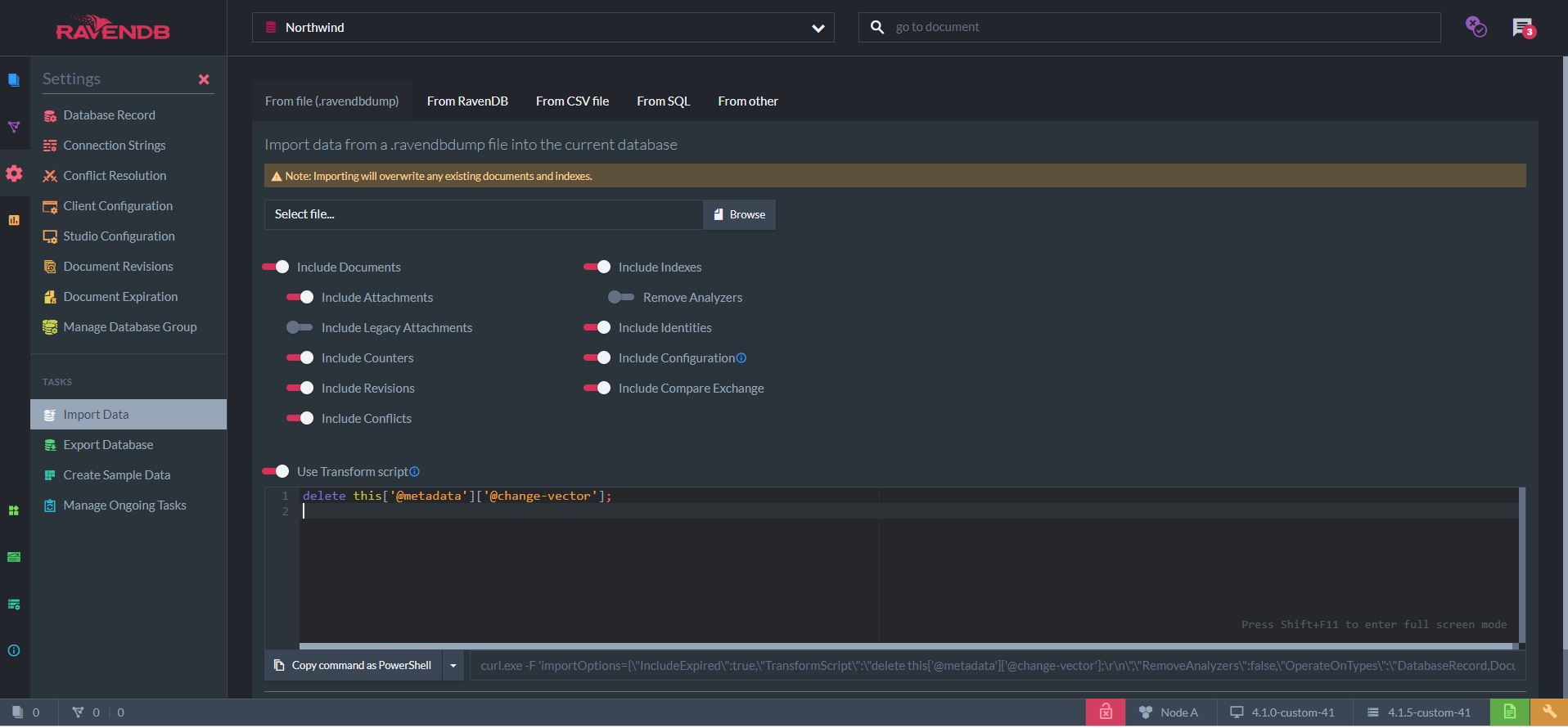This screenshot has height=728, width=1568.
Task: Click Copy command as PowerShell button
Action: [x=354, y=666]
